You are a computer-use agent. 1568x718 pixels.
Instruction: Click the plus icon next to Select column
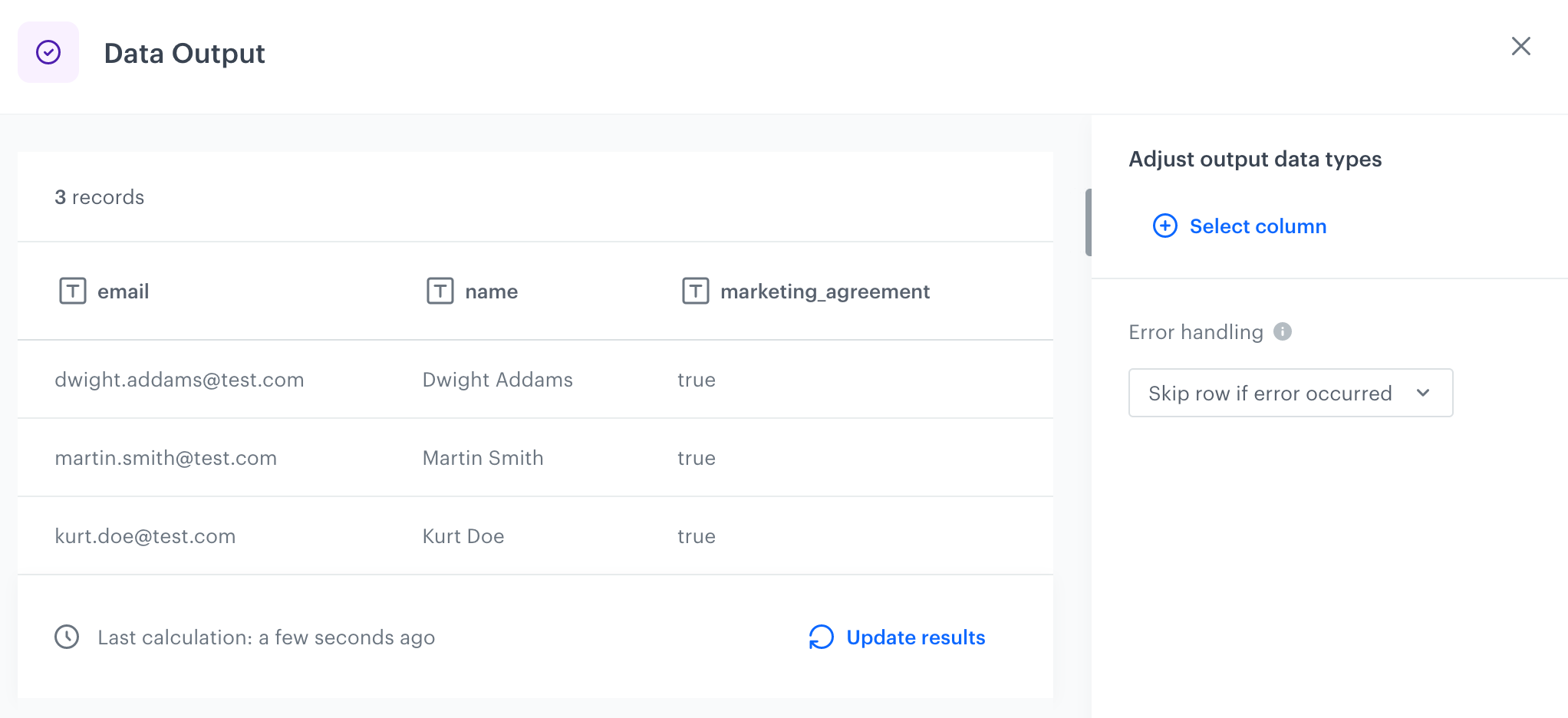pyautogui.click(x=1164, y=226)
